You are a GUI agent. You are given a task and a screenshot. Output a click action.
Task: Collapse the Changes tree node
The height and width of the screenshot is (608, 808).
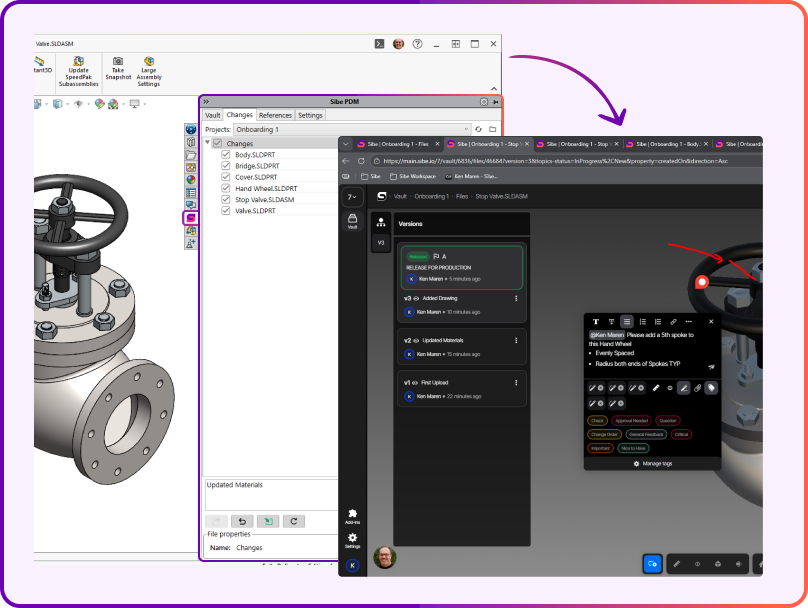pos(208,143)
